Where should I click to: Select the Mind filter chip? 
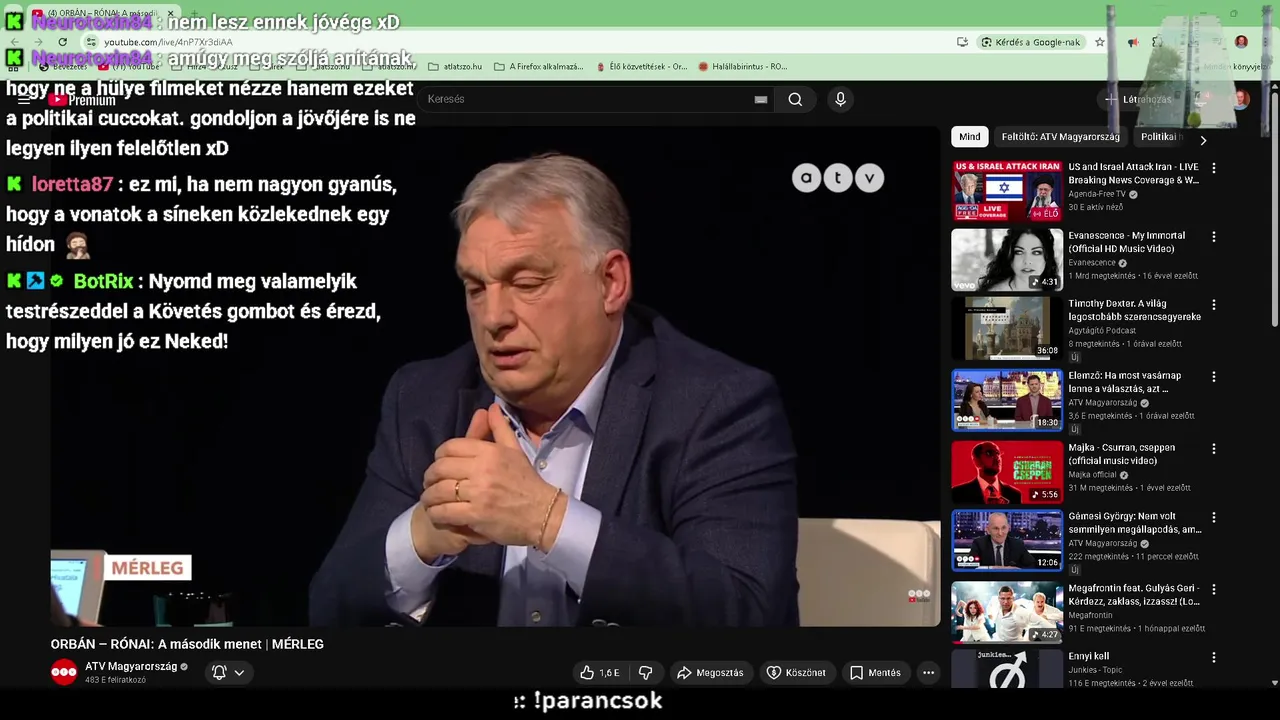click(x=970, y=137)
